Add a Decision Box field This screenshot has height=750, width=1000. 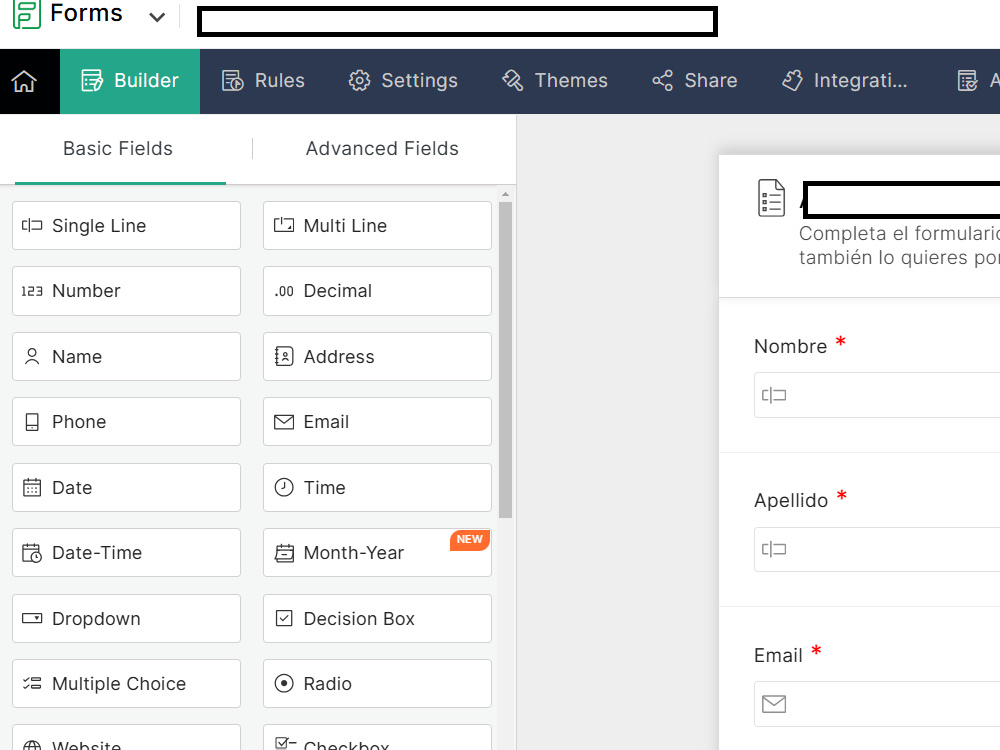[377, 618]
